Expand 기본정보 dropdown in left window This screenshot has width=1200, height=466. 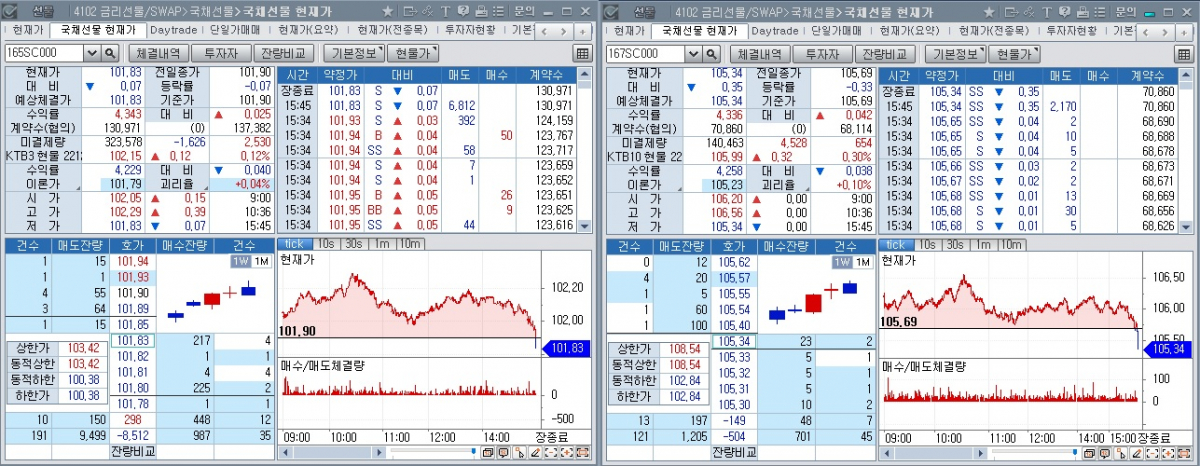[x=354, y=53]
